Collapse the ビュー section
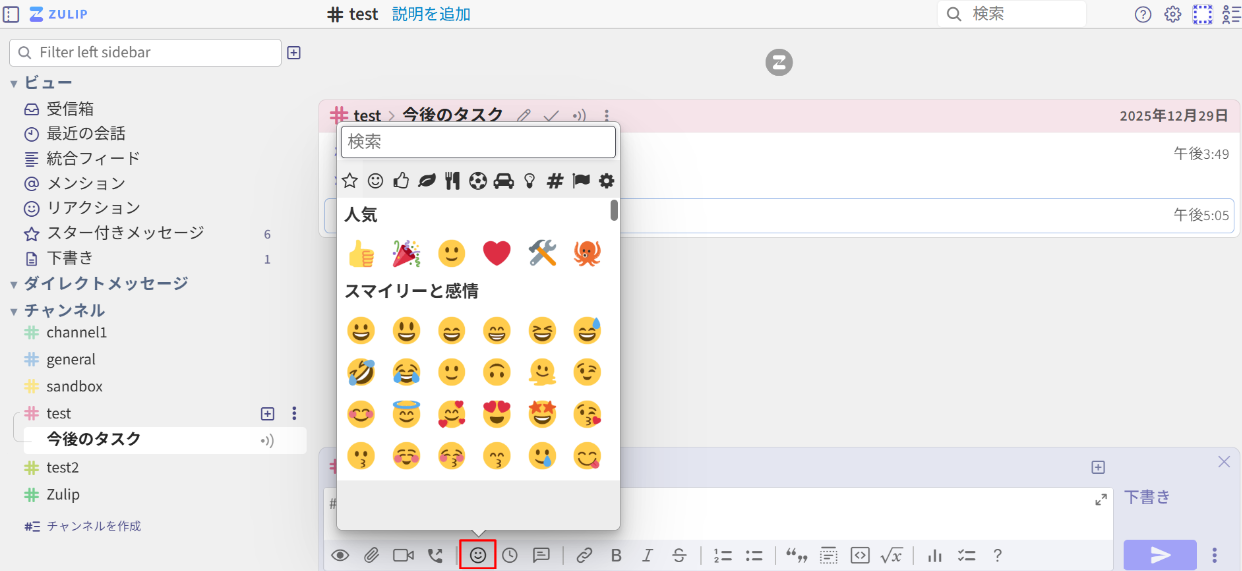1242x571 pixels. point(14,83)
